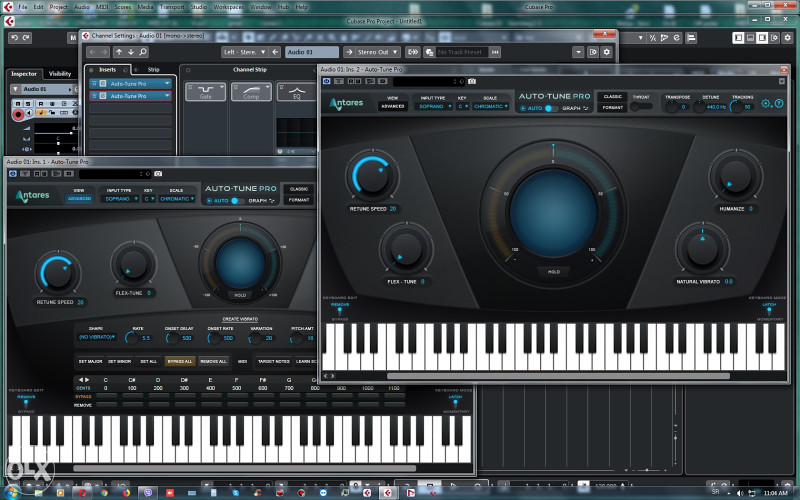Open the Stereo Out output routing dropdown

click(377, 52)
